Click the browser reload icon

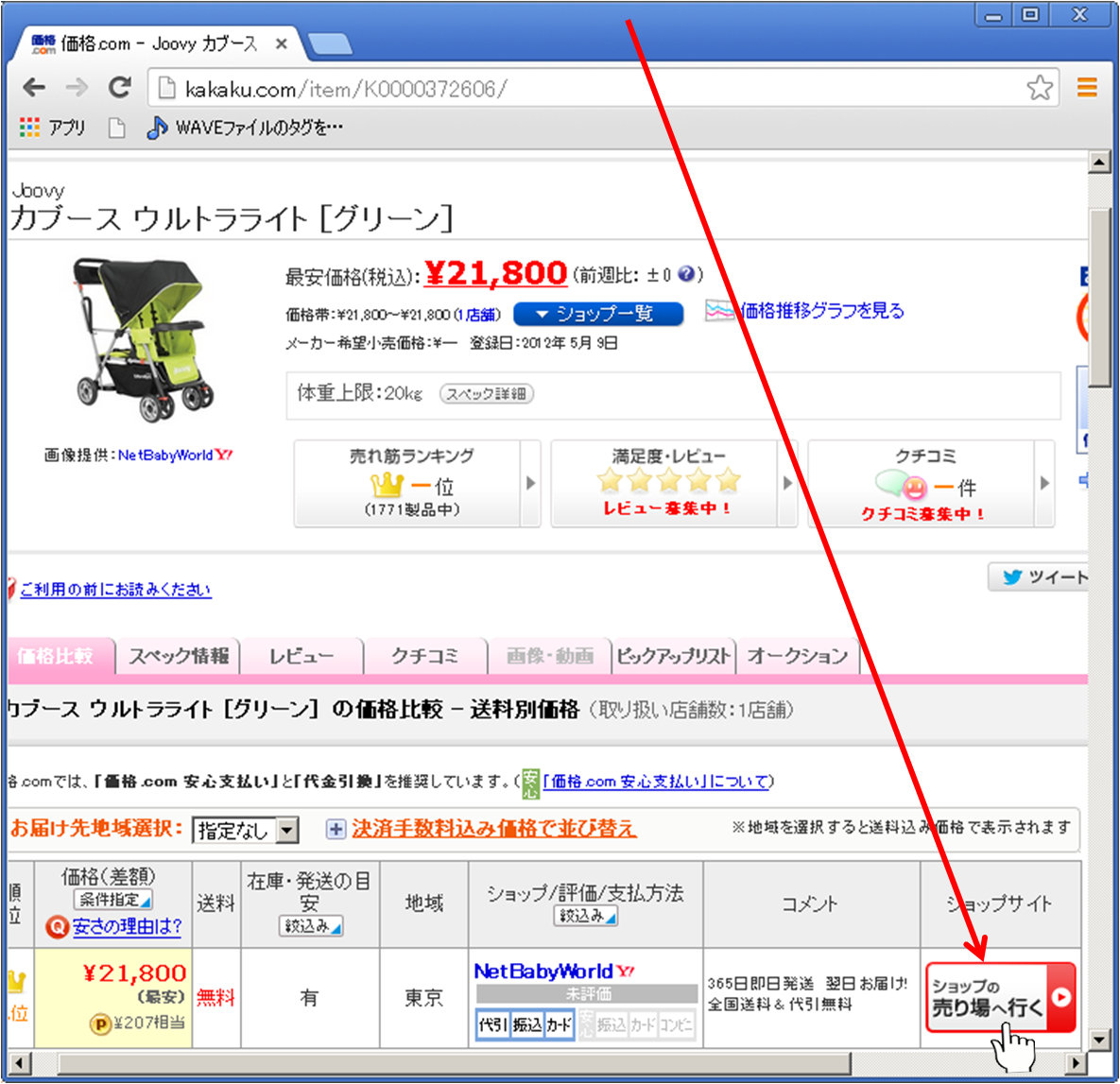point(120,88)
